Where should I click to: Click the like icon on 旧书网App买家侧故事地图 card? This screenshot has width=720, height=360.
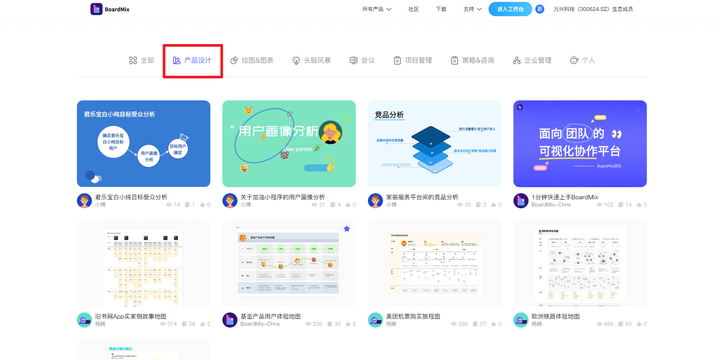tap(203, 324)
